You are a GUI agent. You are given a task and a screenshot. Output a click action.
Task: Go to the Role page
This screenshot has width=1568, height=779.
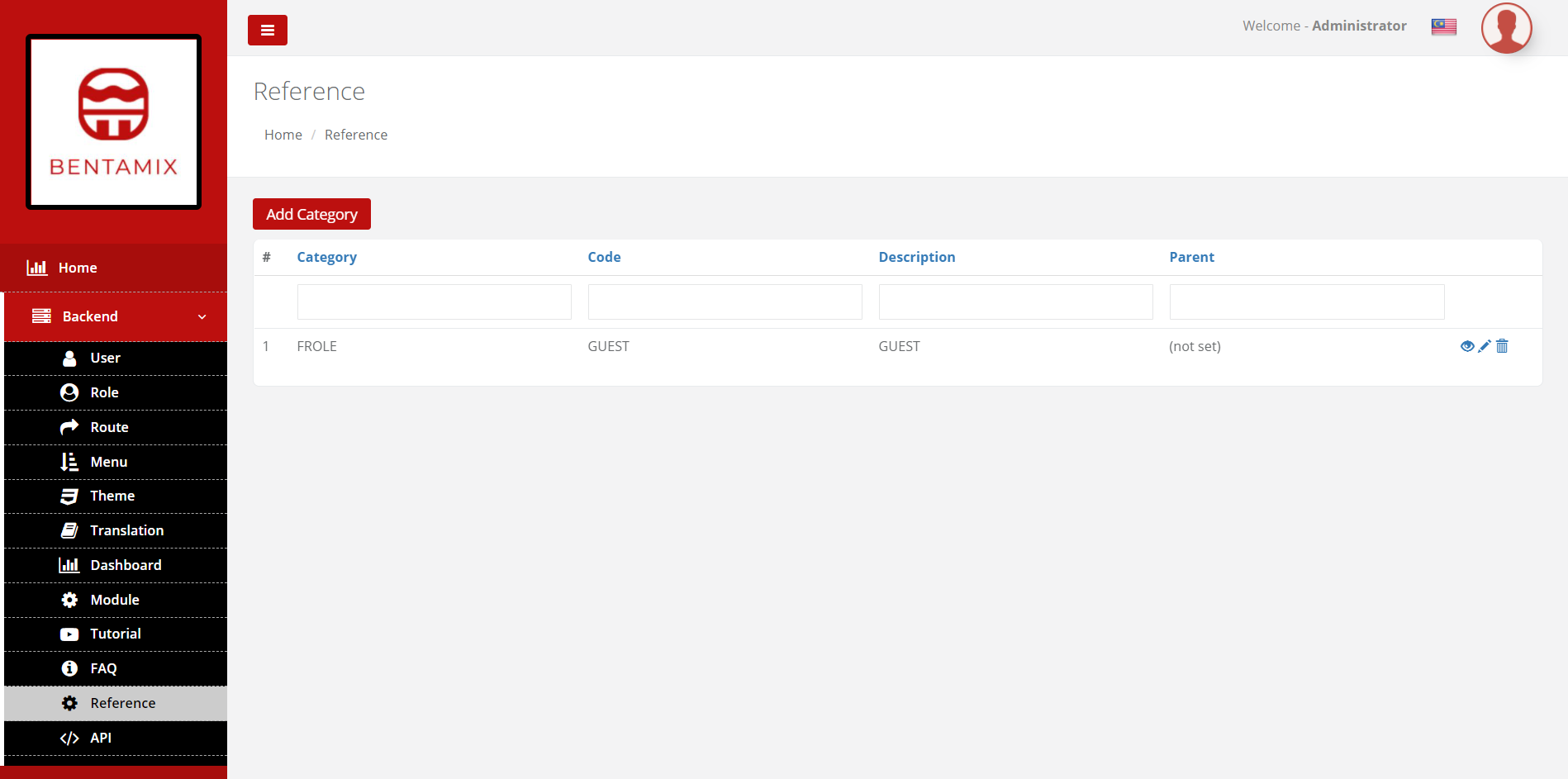tap(104, 392)
